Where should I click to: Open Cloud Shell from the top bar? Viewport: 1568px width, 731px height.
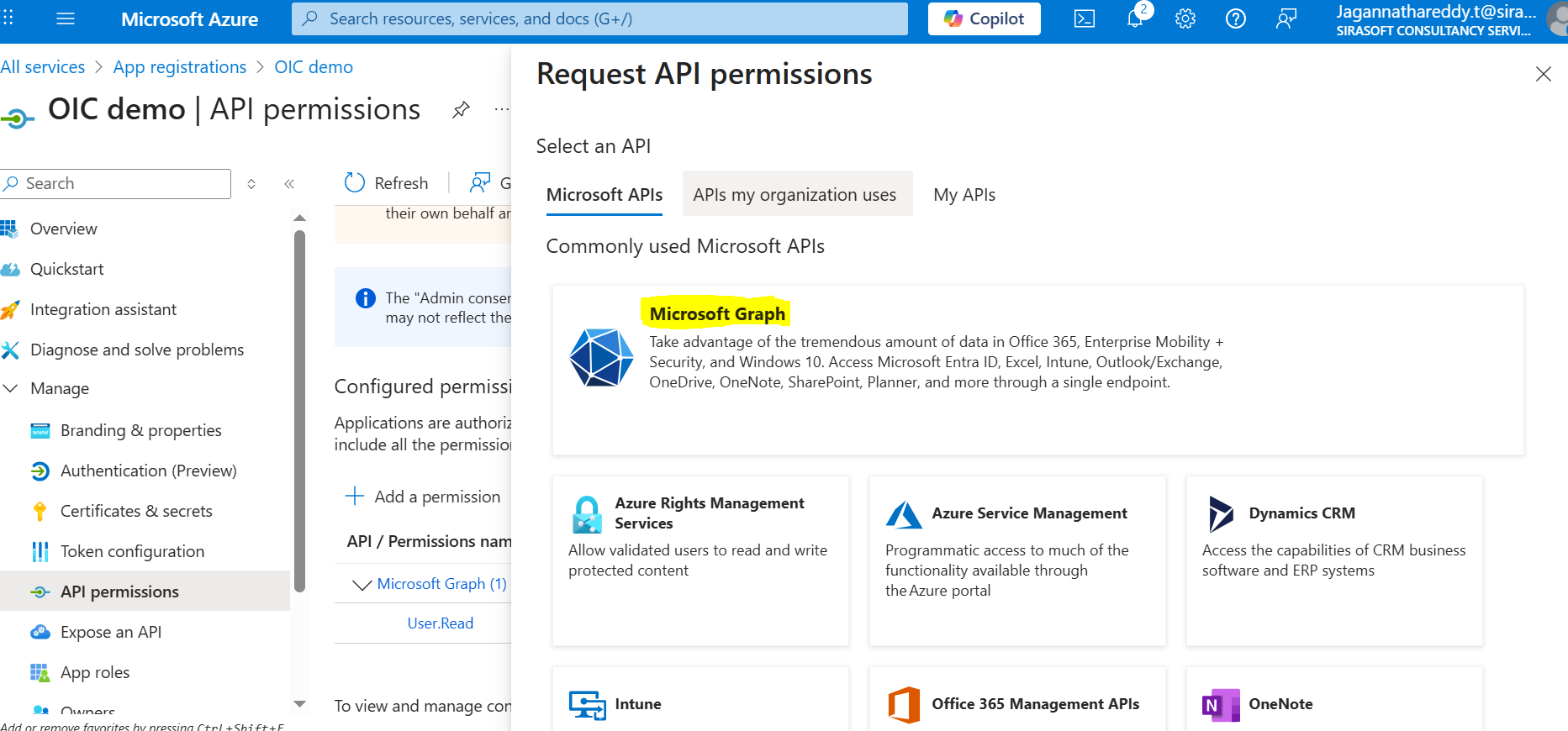click(x=1085, y=18)
